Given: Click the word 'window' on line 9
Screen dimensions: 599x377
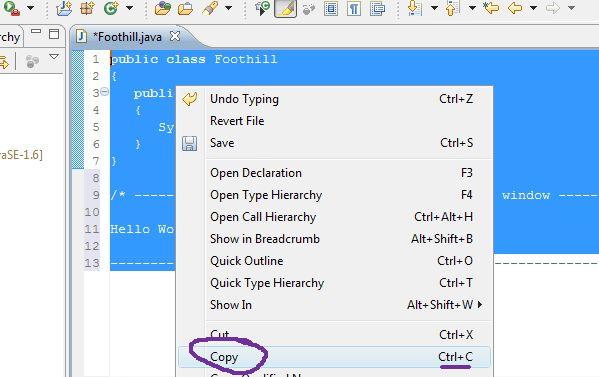Looking at the screenshot, I should 526,195.
